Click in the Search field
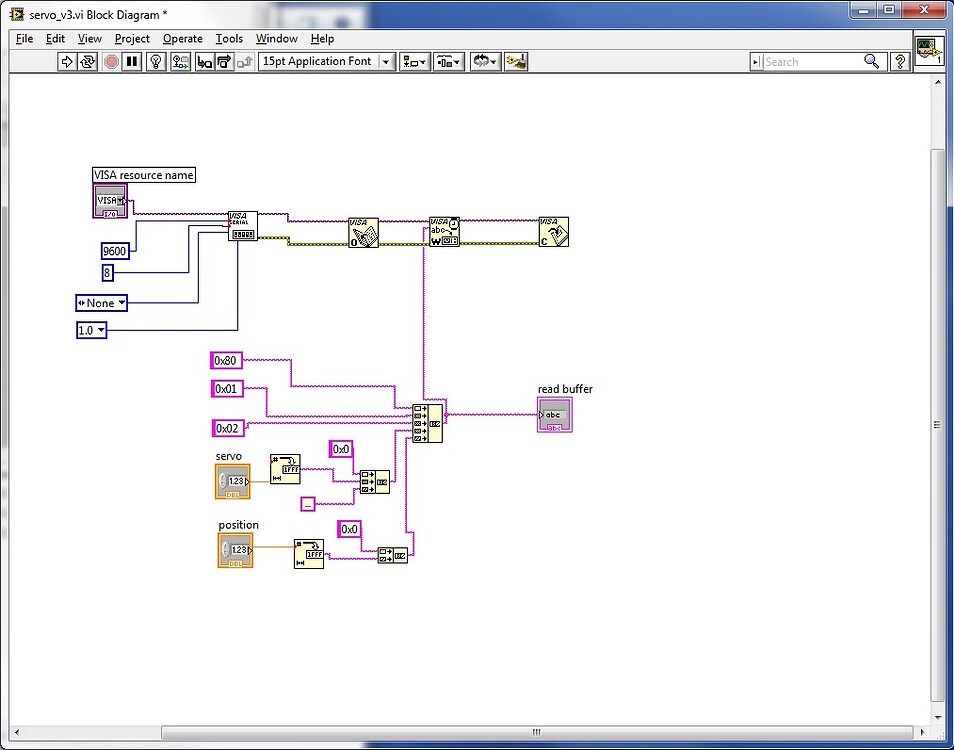 [x=812, y=62]
